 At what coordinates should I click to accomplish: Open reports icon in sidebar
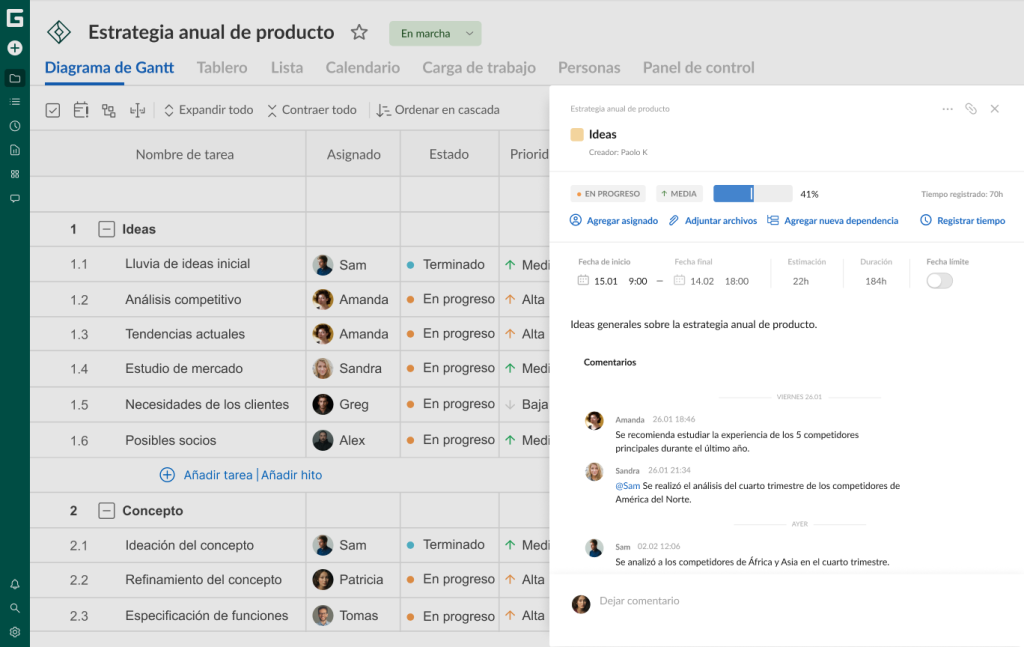coord(14,150)
